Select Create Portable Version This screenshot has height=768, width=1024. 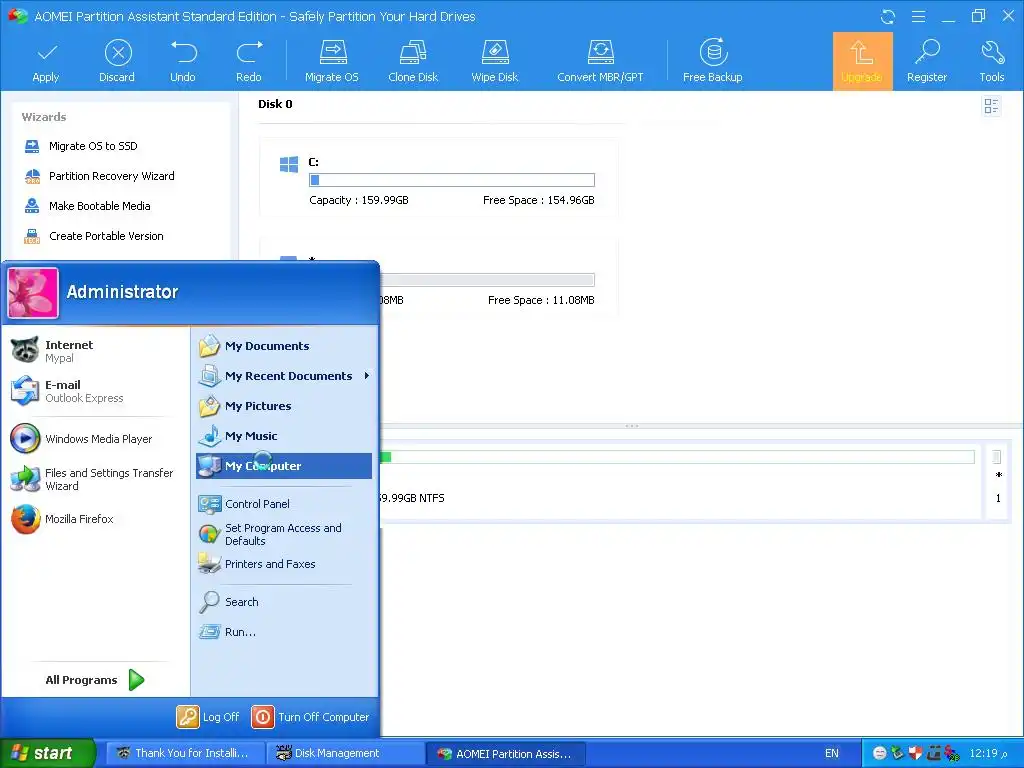pos(106,236)
